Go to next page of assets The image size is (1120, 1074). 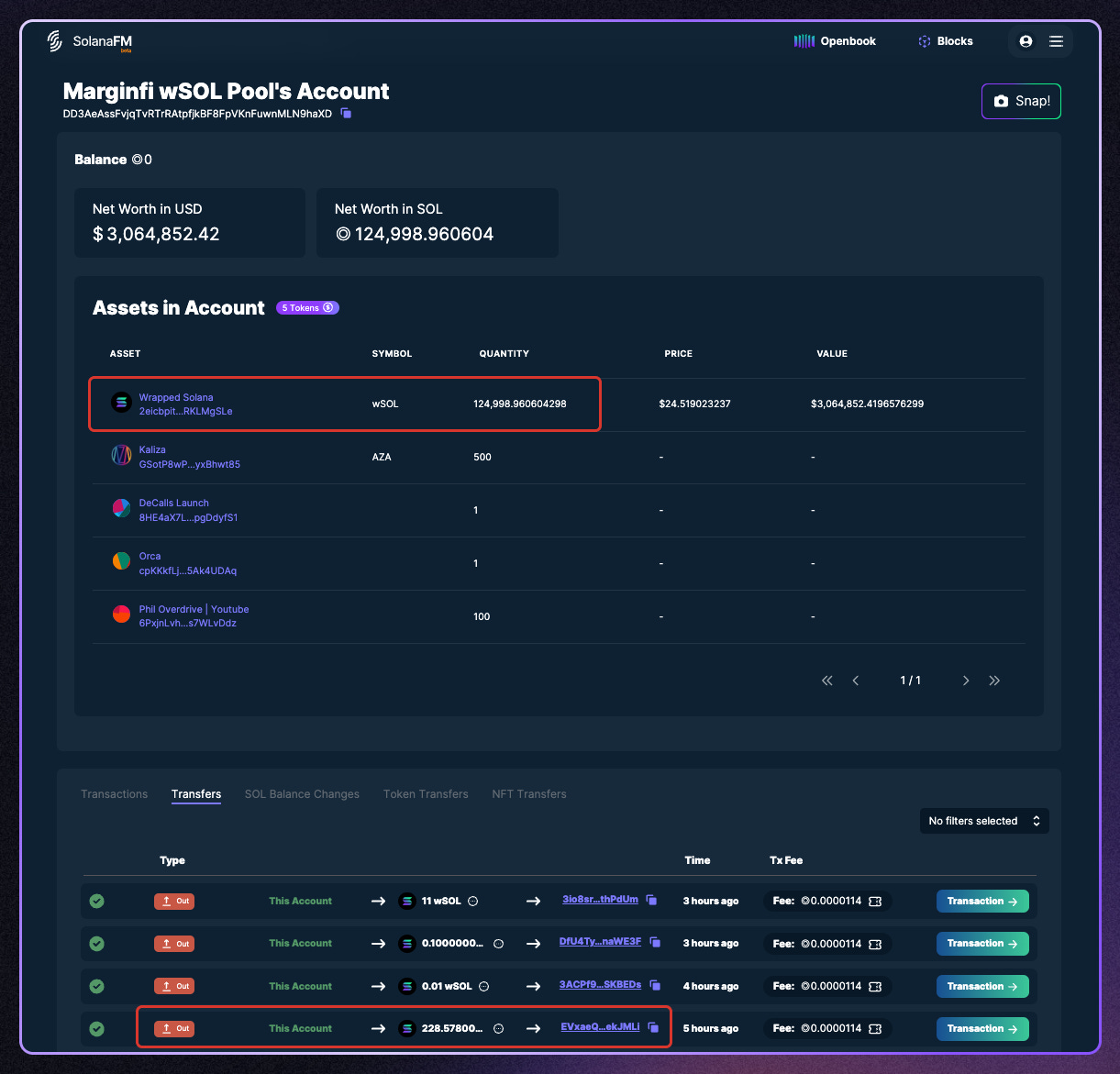pos(966,681)
